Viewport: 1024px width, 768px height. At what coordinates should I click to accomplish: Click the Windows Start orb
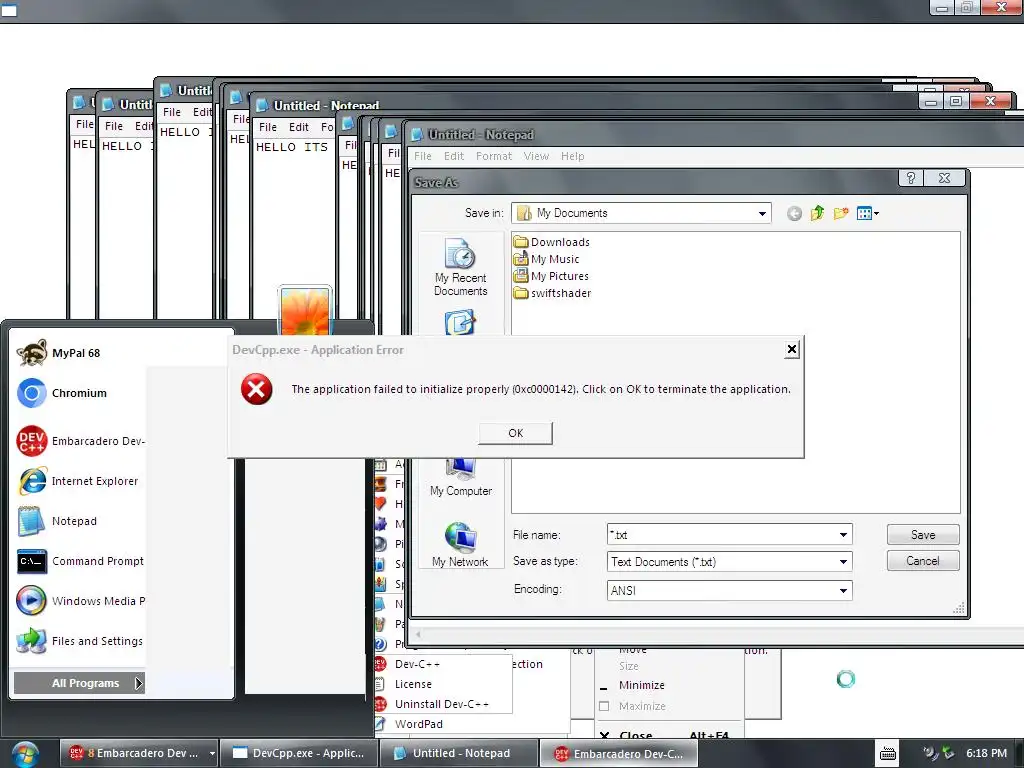pos(24,754)
